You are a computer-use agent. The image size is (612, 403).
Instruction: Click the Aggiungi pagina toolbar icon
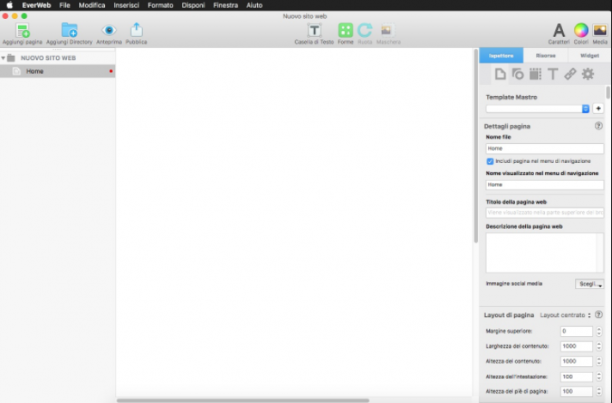point(22,30)
